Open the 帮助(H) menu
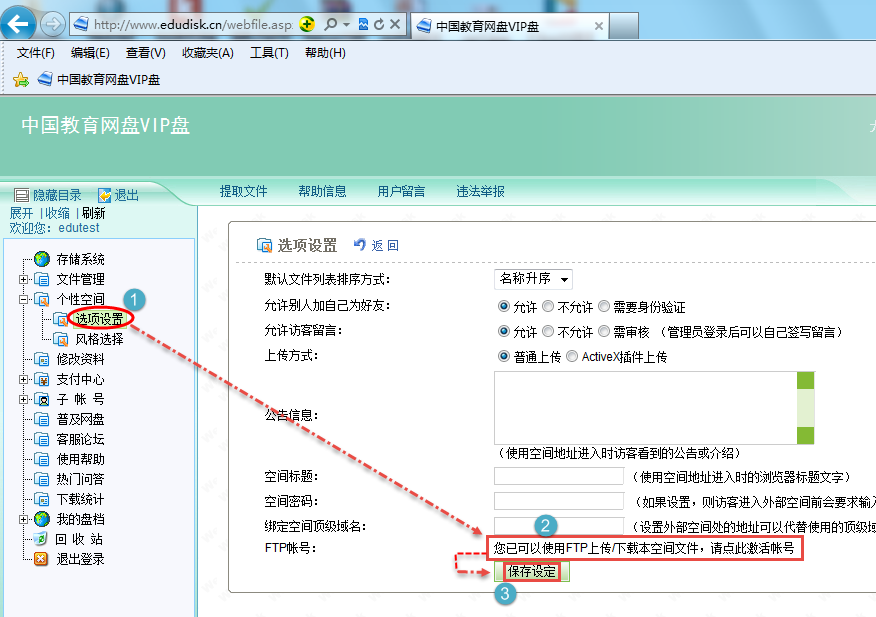 coord(325,53)
